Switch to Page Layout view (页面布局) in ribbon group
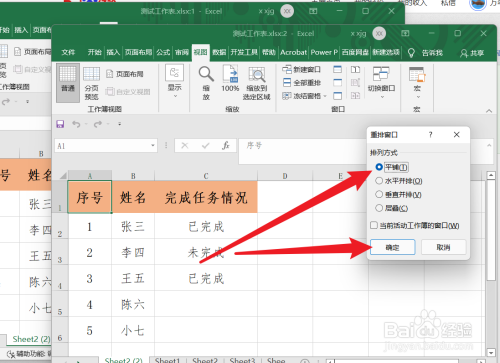This screenshot has height=363, width=500. click(x=125, y=74)
